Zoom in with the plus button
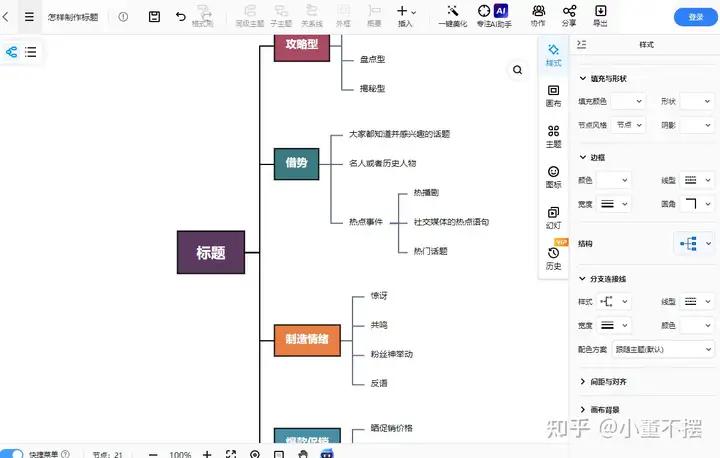720x458 pixels. pos(207,454)
